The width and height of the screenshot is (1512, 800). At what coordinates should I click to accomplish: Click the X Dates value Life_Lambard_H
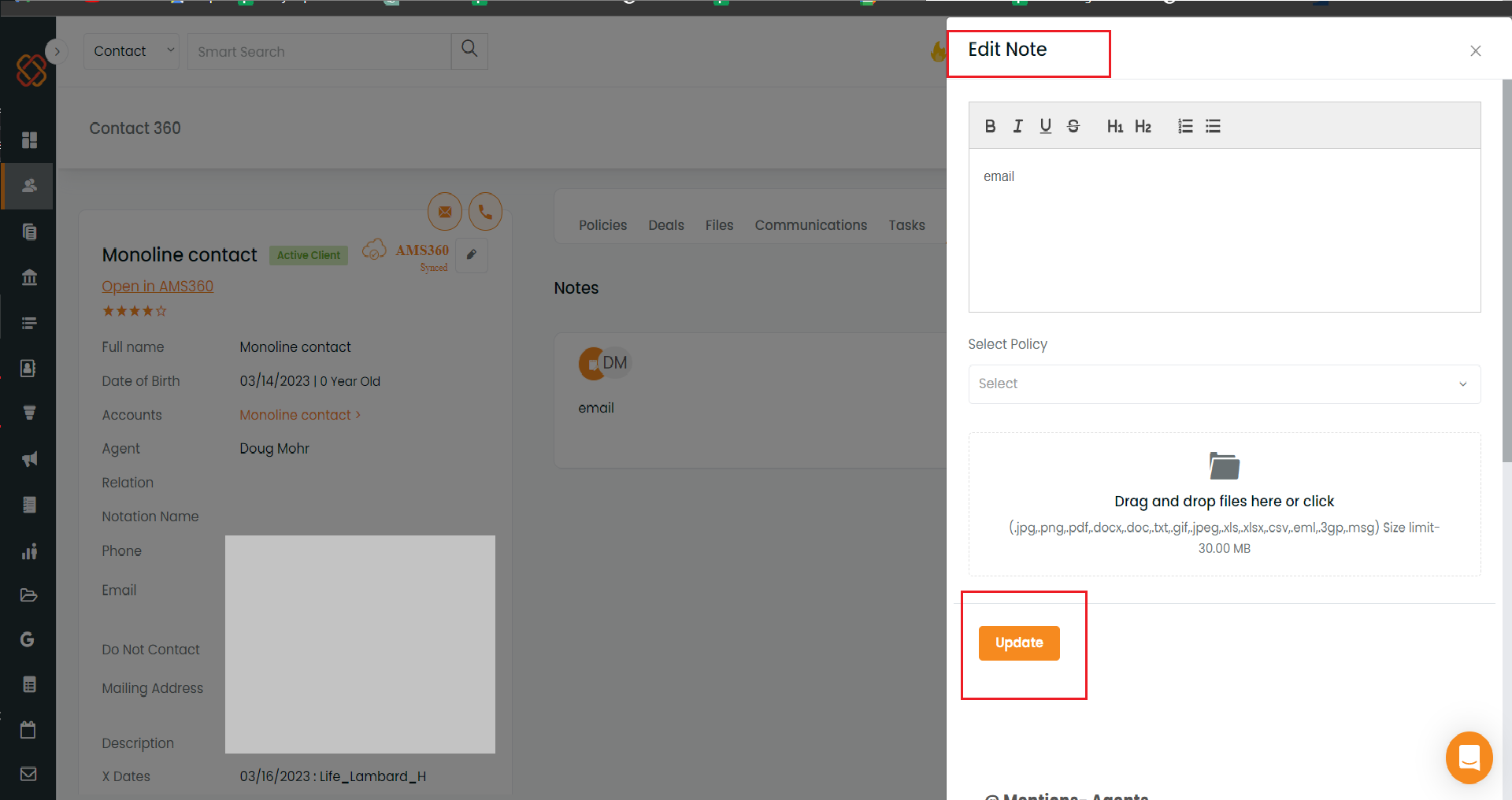pos(333,776)
